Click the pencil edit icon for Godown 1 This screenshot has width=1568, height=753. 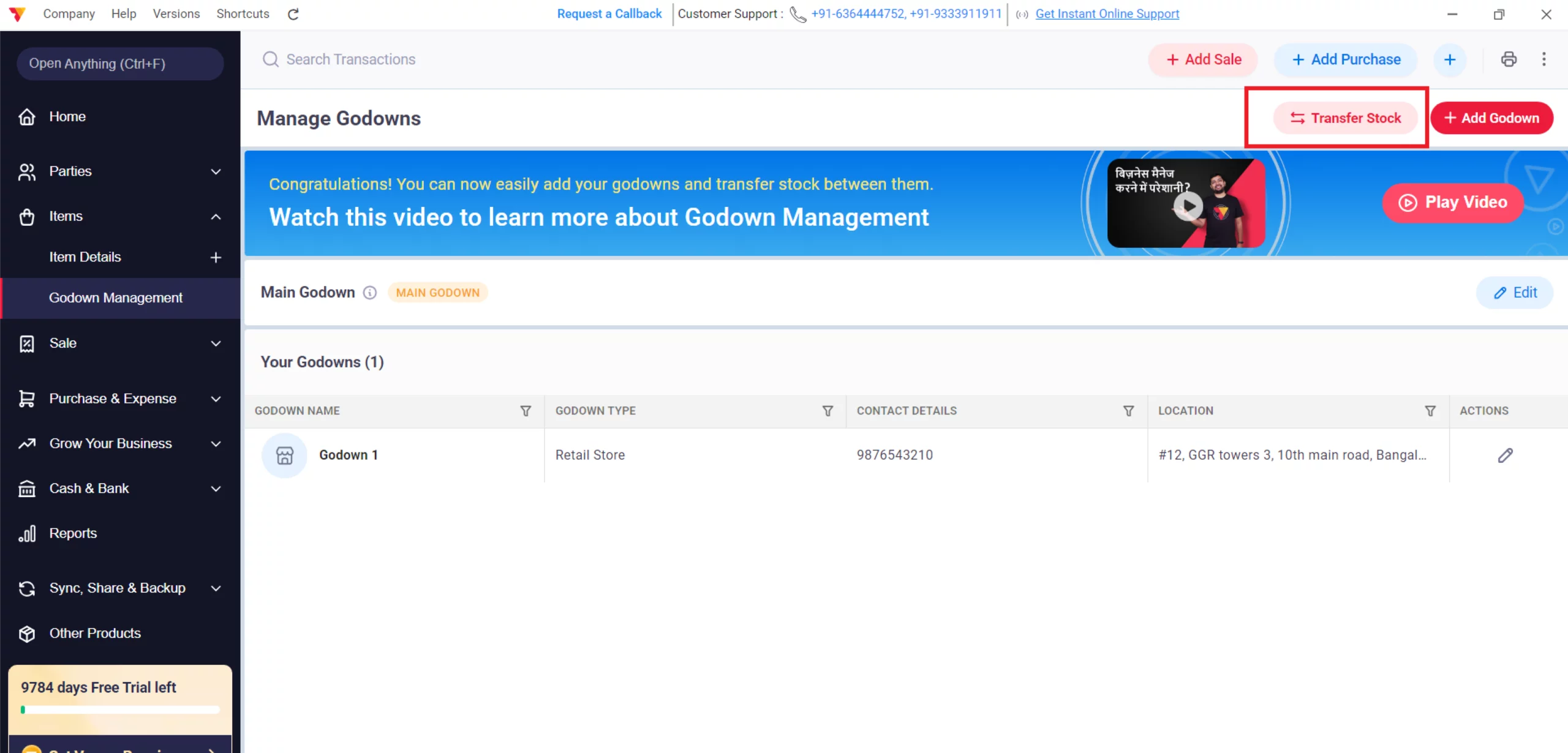[1505, 455]
